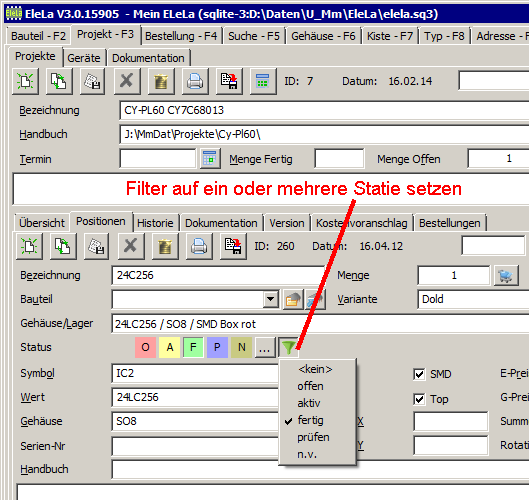Click the Symbol field containing IC2
Image resolution: width=529 pixels, height=500 pixels.
pos(195,373)
